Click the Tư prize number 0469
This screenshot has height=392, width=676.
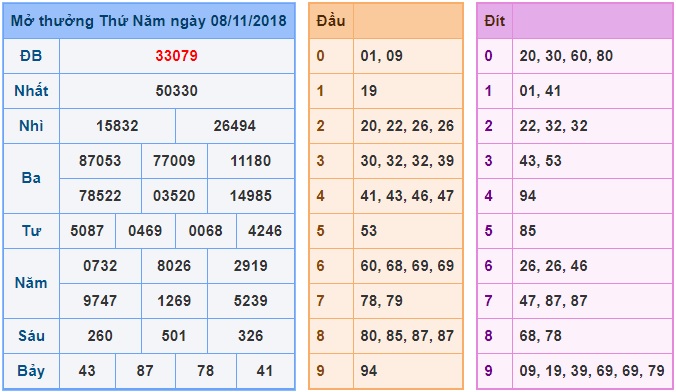pos(145,230)
